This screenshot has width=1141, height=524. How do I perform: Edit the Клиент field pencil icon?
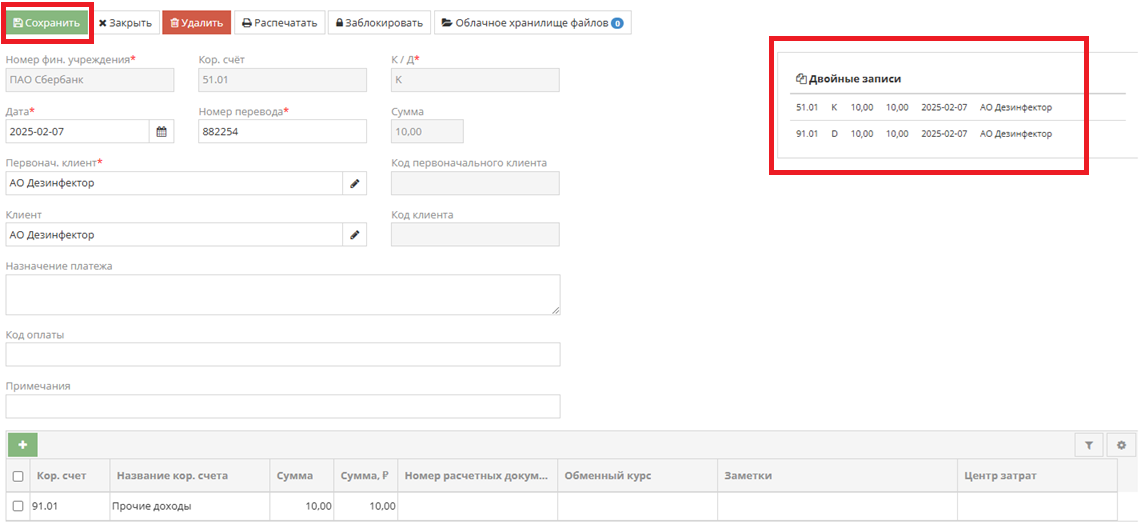[x=354, y=234]
